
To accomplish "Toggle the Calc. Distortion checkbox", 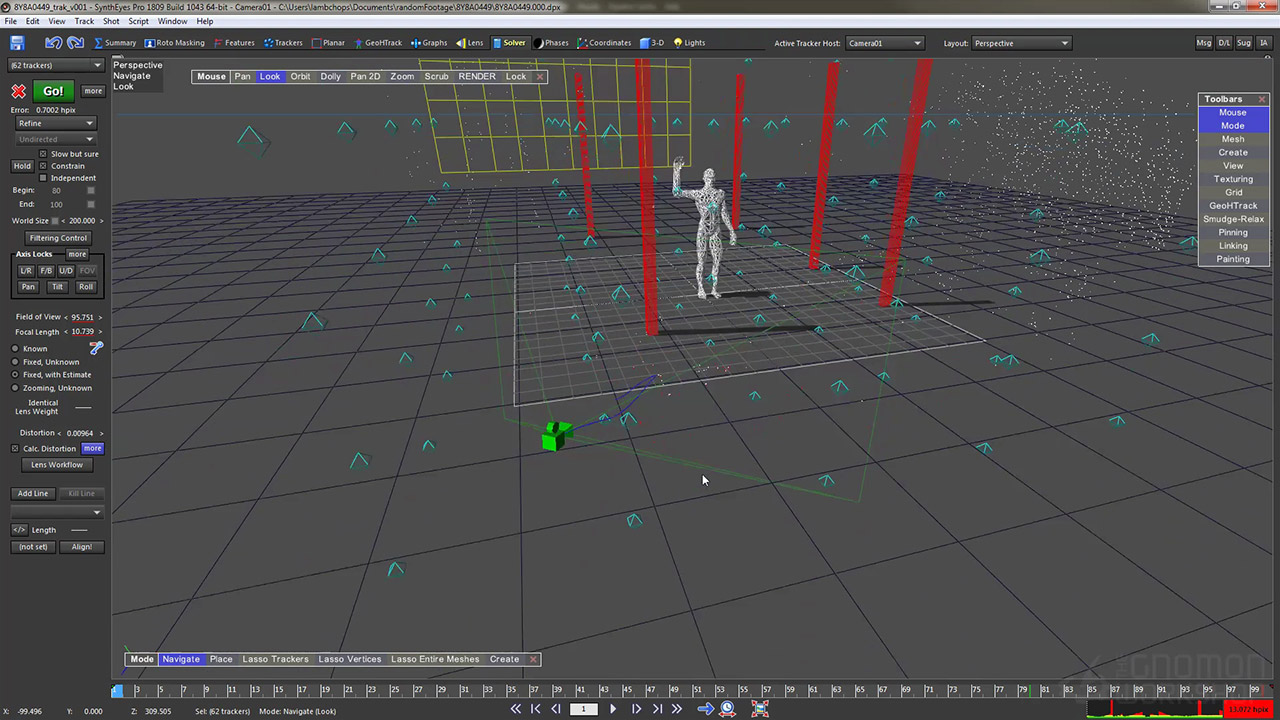I will coord(15,449).
